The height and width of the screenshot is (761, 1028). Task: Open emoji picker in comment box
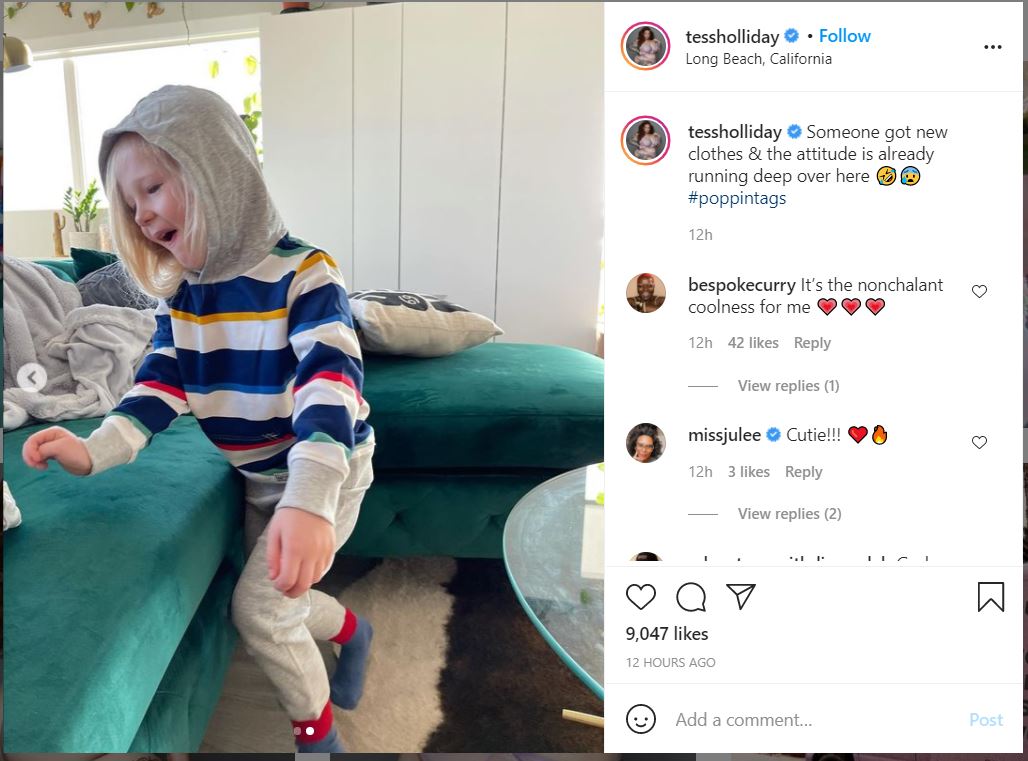[641, 719]
